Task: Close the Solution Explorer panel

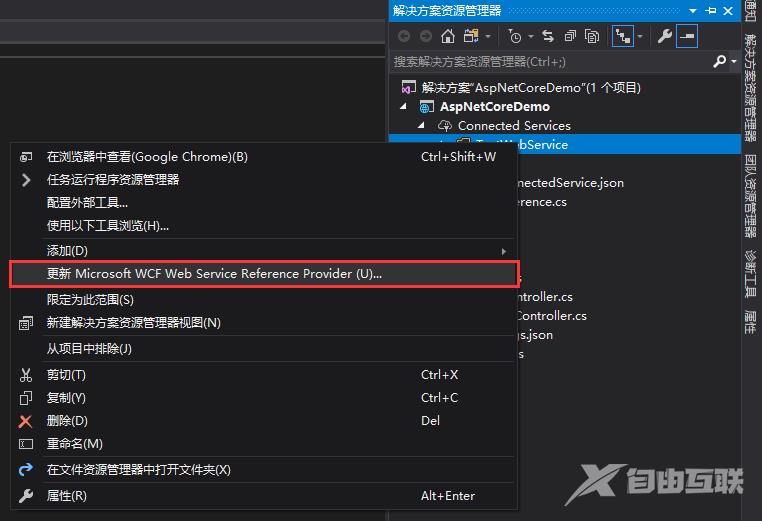Action: [728, 11]
